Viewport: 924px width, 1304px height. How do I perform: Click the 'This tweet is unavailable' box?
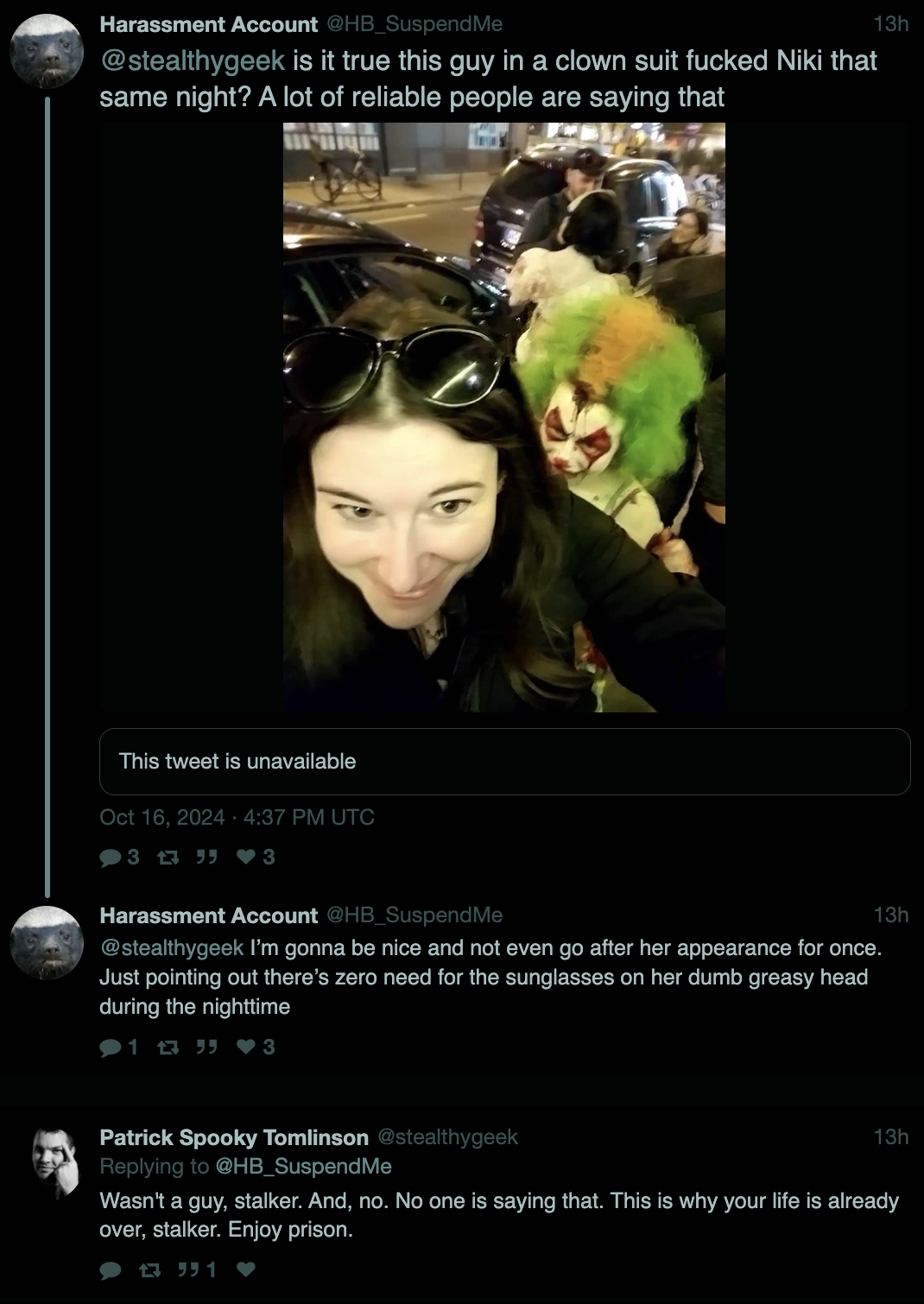click(x=505, y=762)
